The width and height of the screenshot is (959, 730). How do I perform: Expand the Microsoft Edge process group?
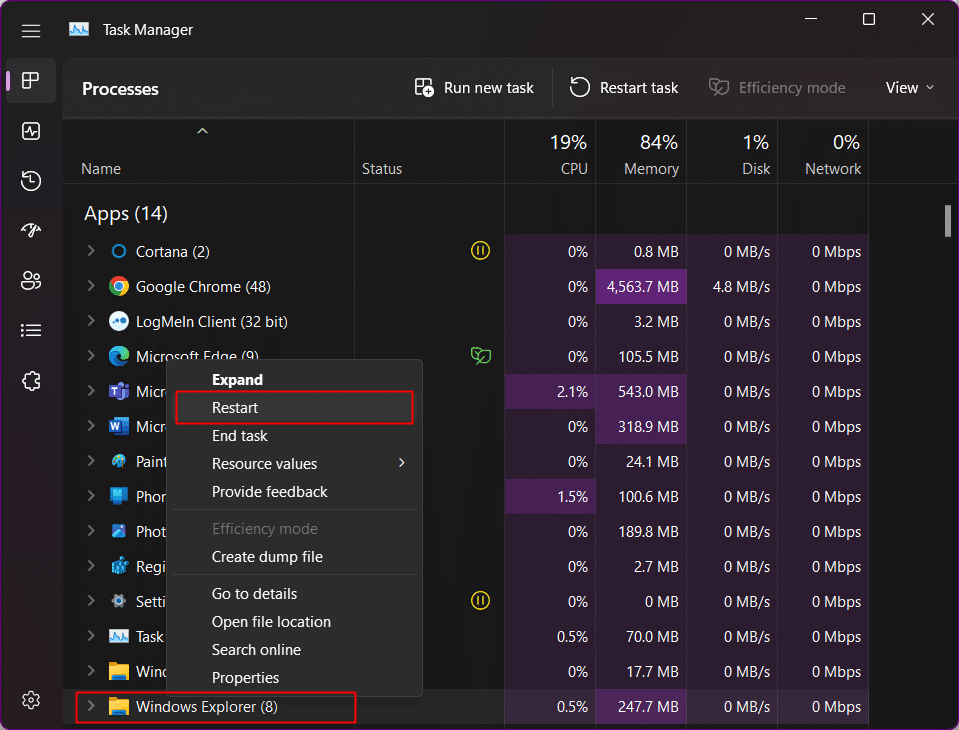pyautogui.click(x=91, y=355)
